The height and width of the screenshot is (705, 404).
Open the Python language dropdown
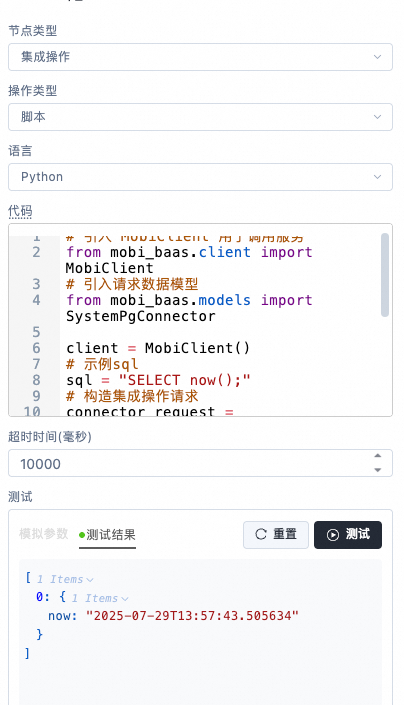[200, 177]
